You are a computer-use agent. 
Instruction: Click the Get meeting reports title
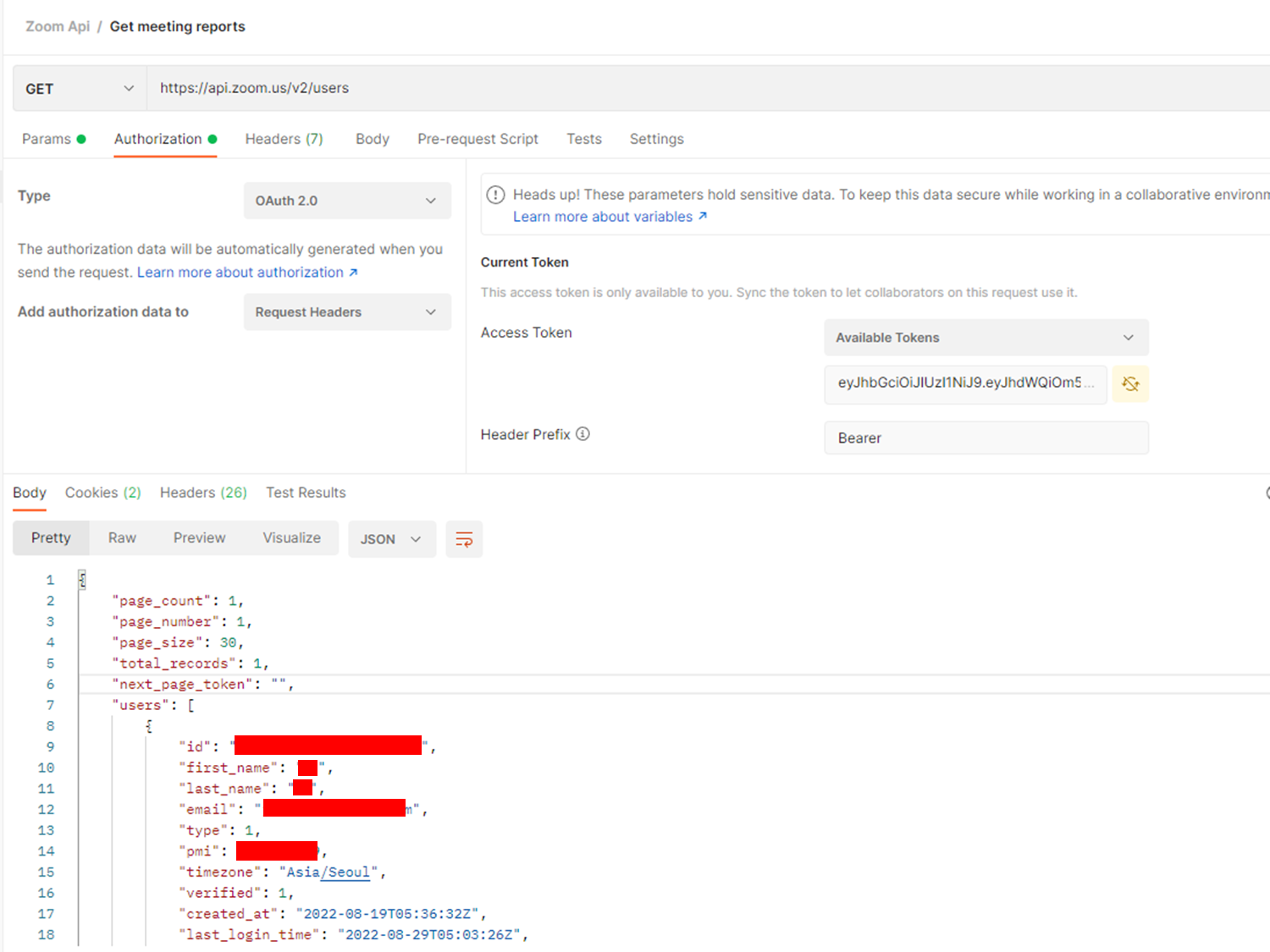(178, 26)
